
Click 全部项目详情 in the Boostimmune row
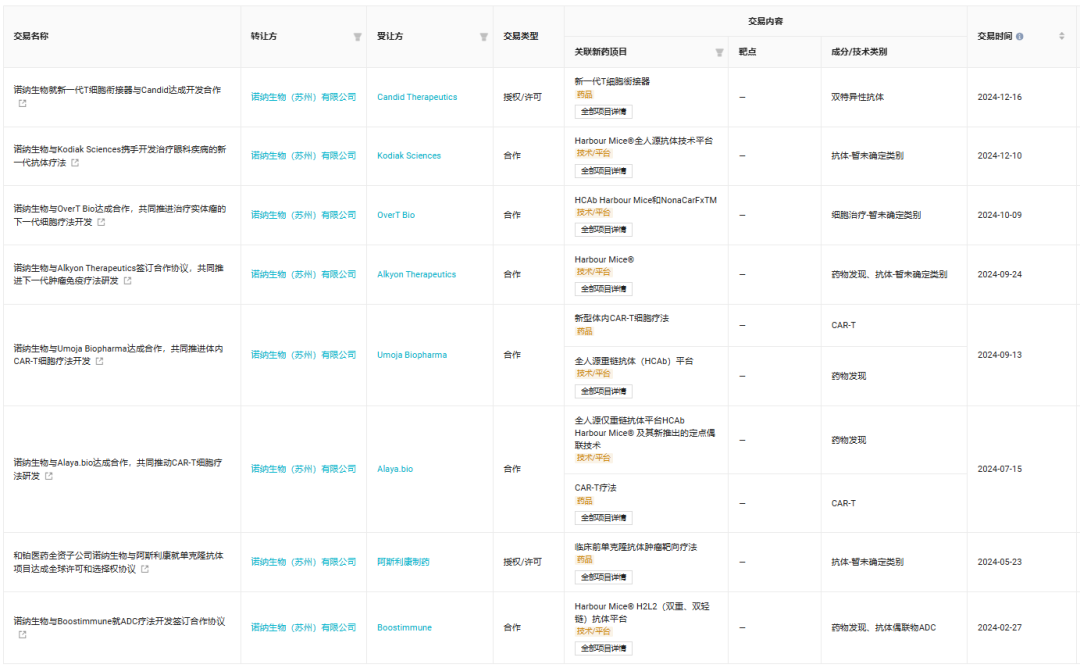click(x=603, y=649)
